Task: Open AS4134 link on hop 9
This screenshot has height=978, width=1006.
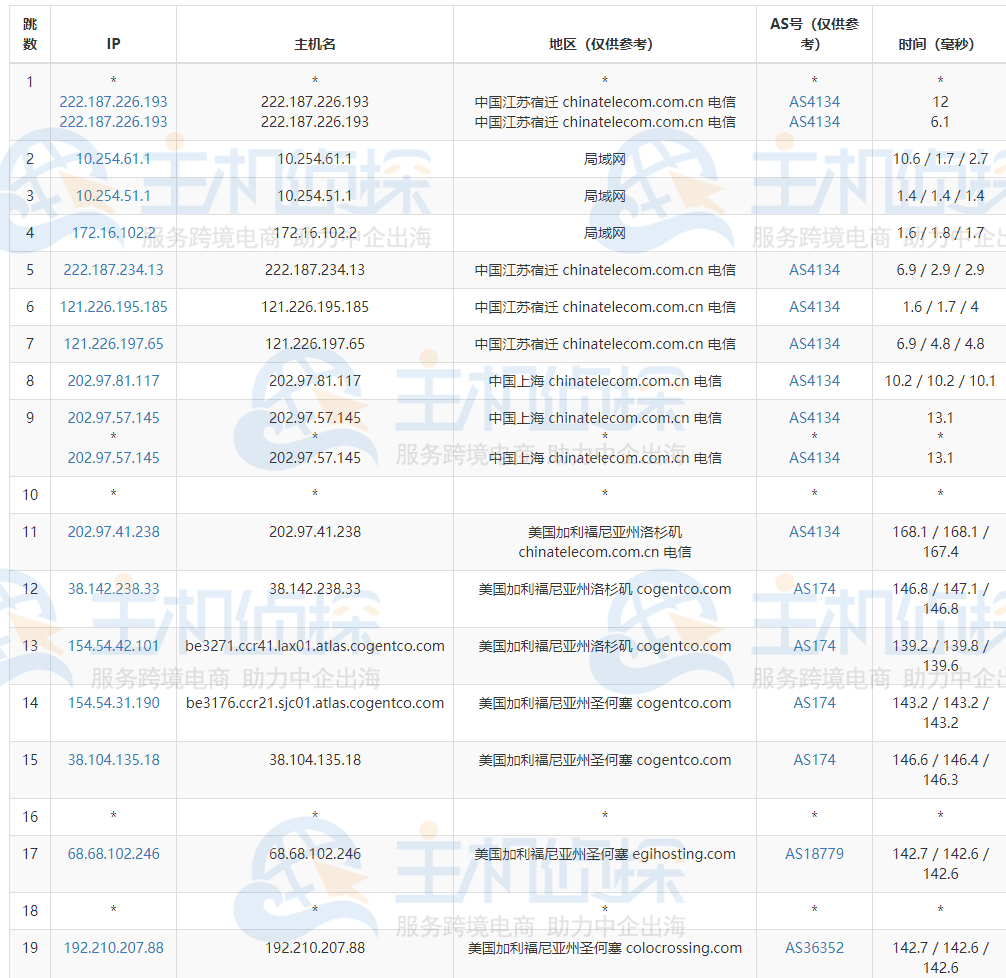Action: tap(814, 418)
